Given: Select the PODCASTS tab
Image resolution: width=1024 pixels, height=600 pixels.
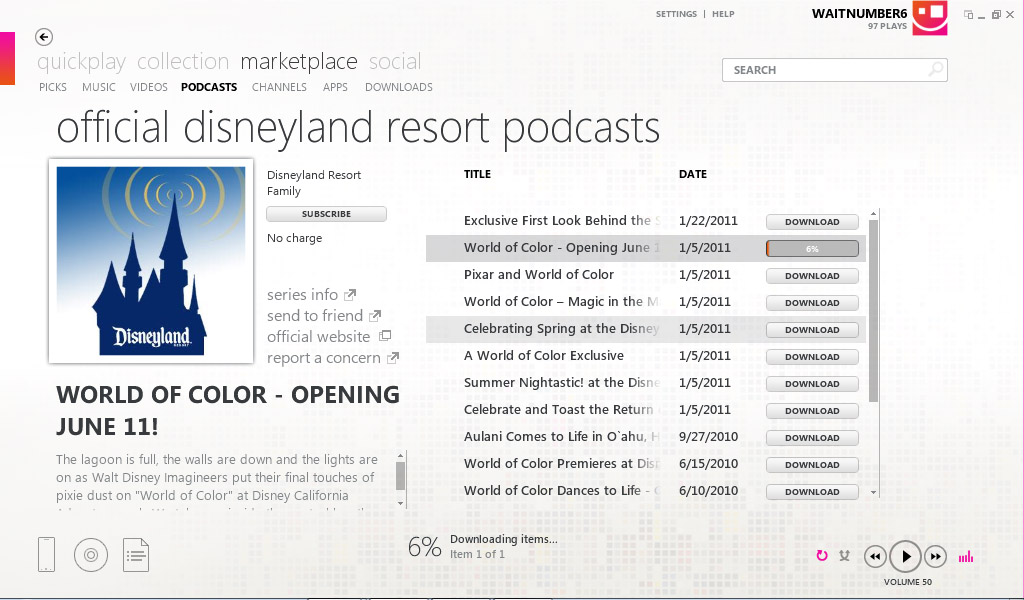Looking at the screenshot, I should point(209,87).
